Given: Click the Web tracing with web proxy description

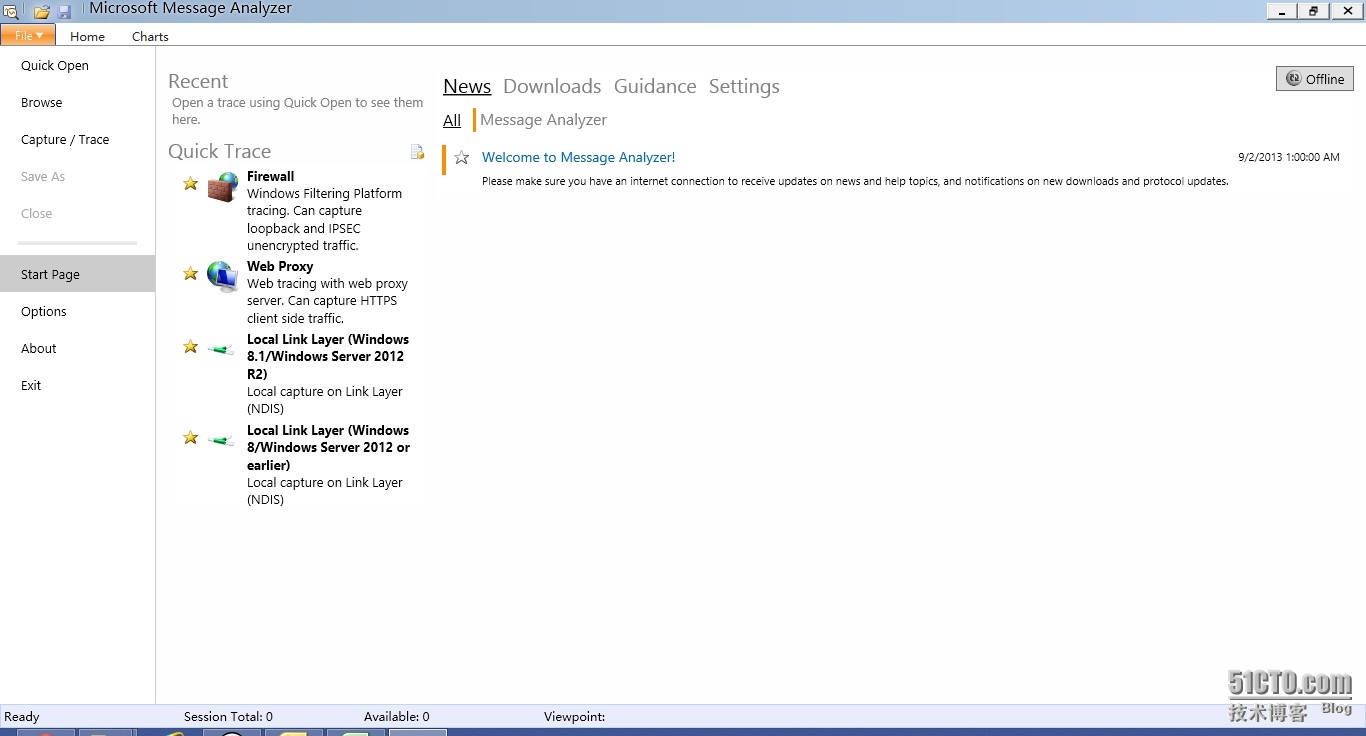Looking at the screenshot, I should (327, 301).
